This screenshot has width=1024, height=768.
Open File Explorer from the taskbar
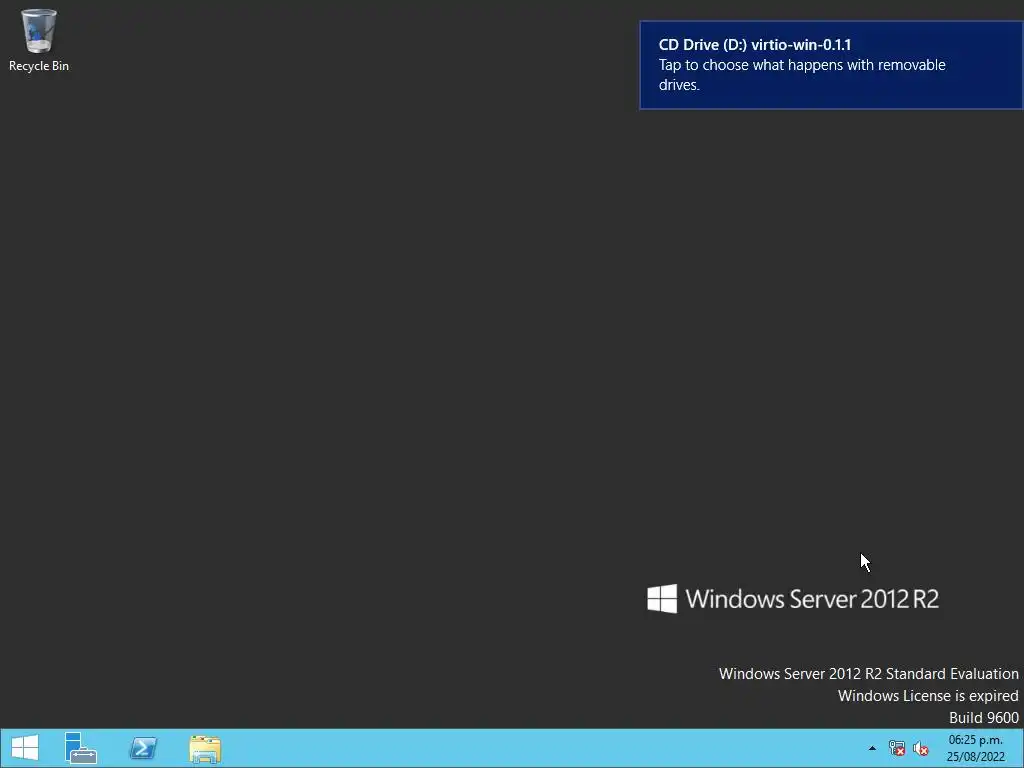205,748
